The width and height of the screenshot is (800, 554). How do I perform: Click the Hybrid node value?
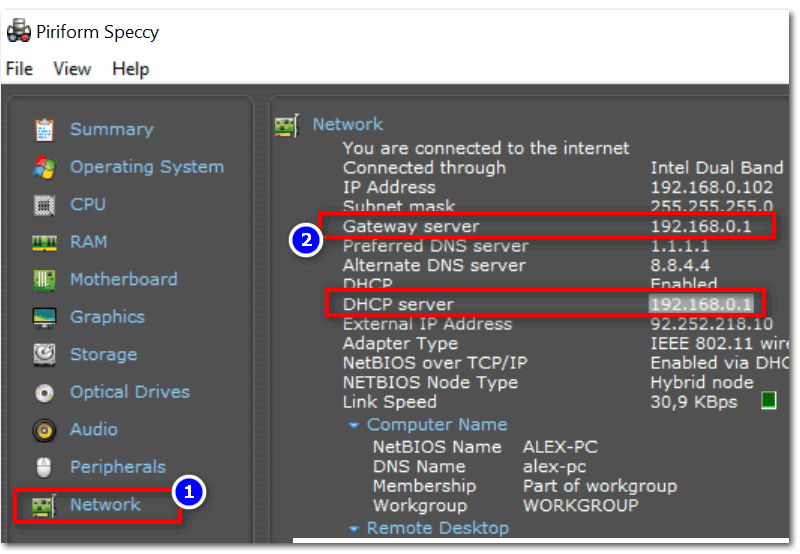[702, 383]
